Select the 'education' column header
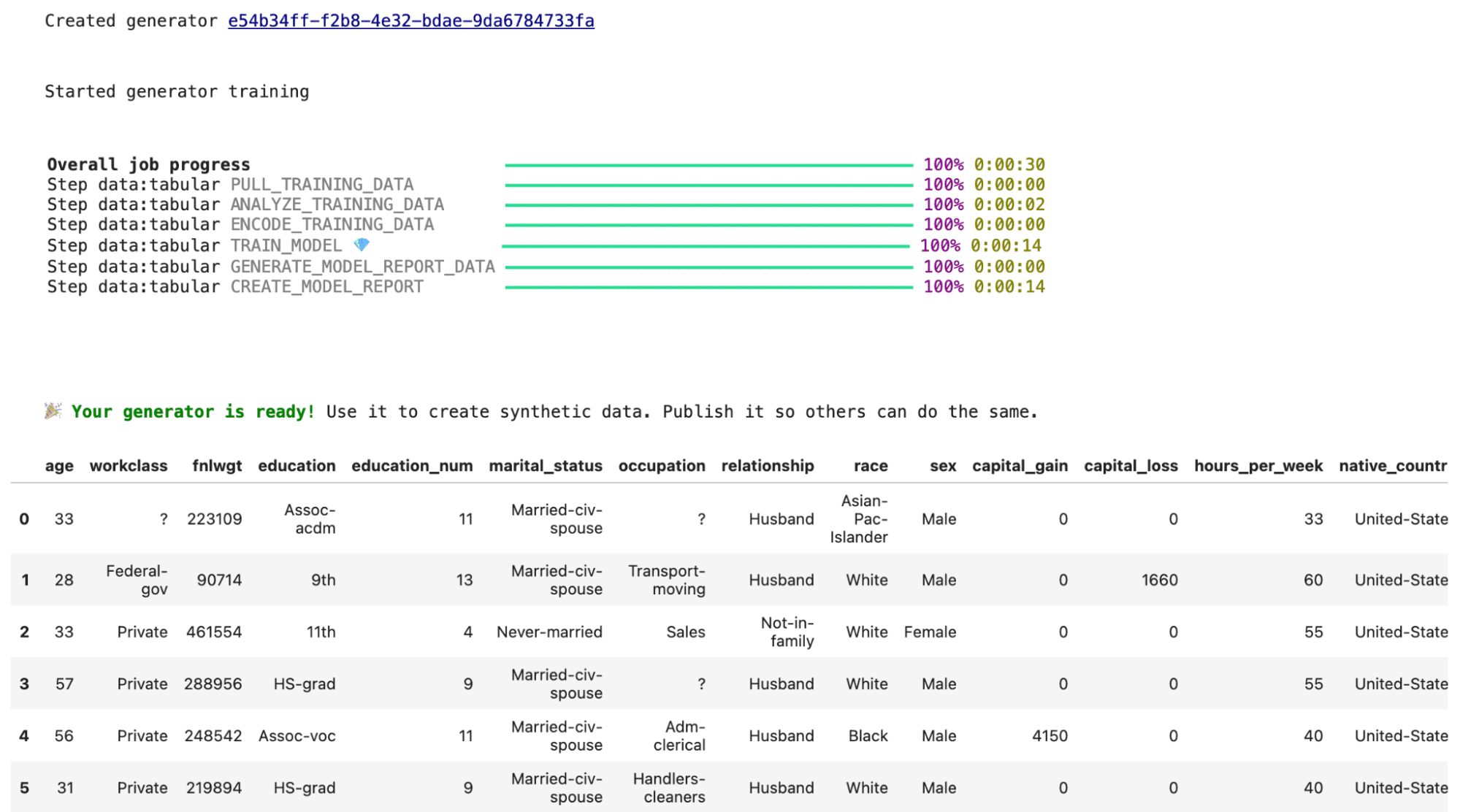1460x812 pixels. coord(297,466)
